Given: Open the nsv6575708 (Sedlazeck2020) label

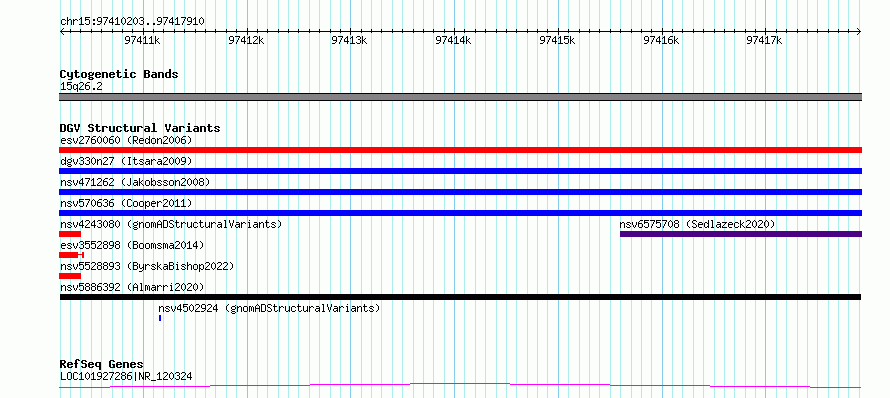Looking at the screenshot, I should click(x=697, y=224).
